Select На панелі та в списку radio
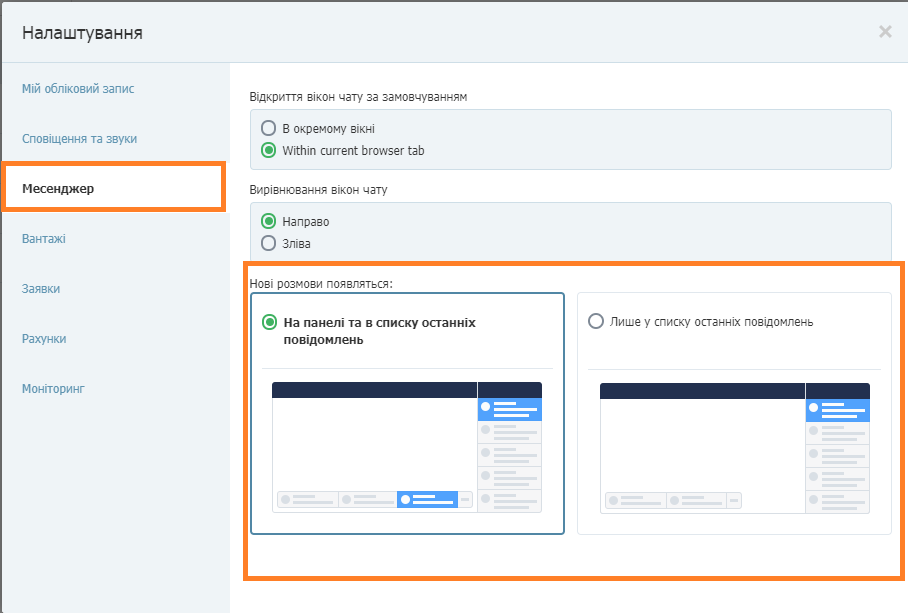The height and width of the screenshot is (613, 908). [269, 322]
